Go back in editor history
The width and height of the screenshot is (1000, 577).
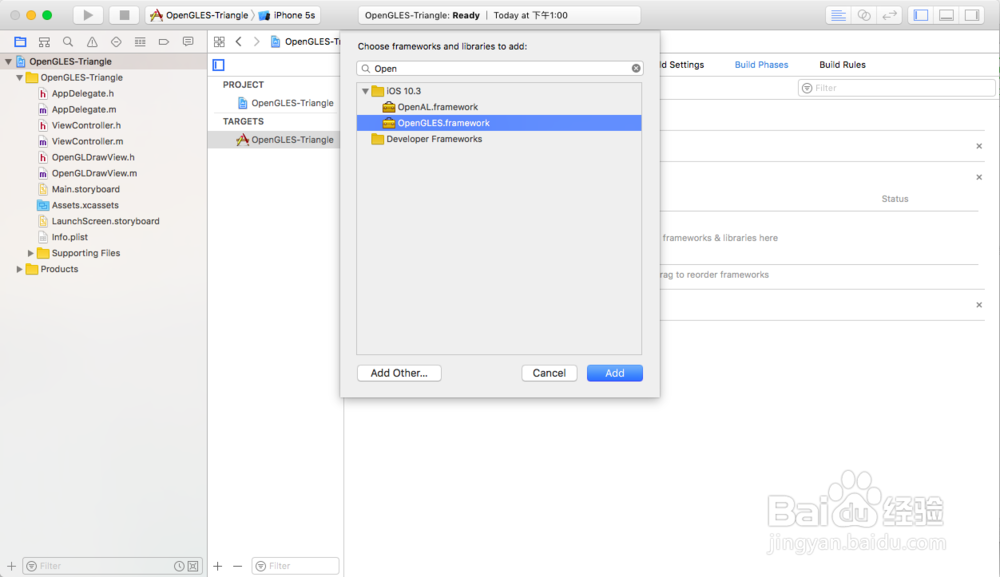click(239, 42)
